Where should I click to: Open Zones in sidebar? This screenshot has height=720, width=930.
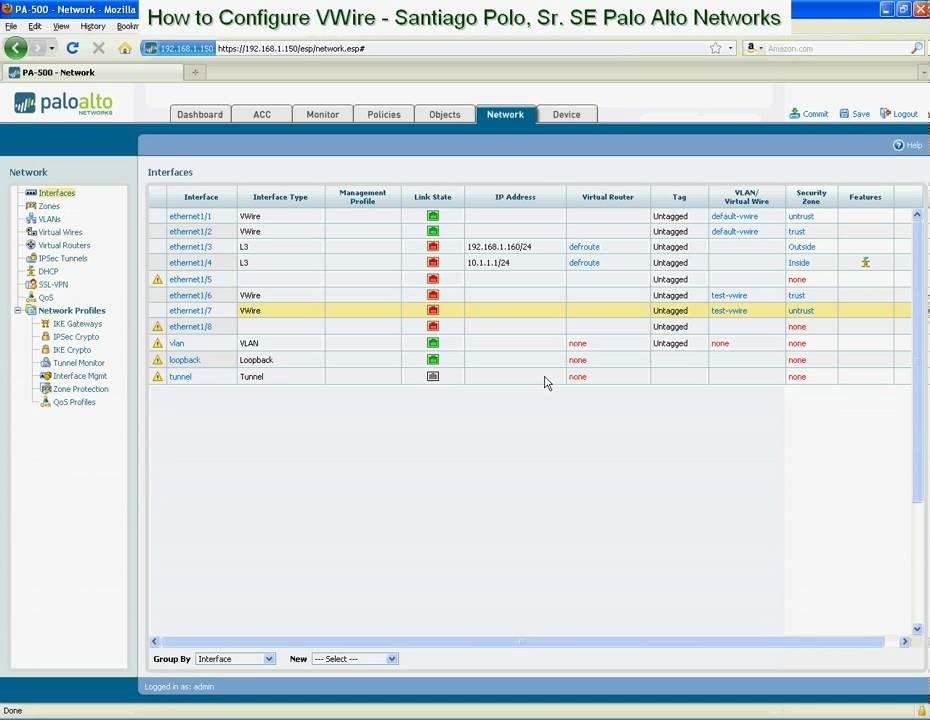coord(49,206)
